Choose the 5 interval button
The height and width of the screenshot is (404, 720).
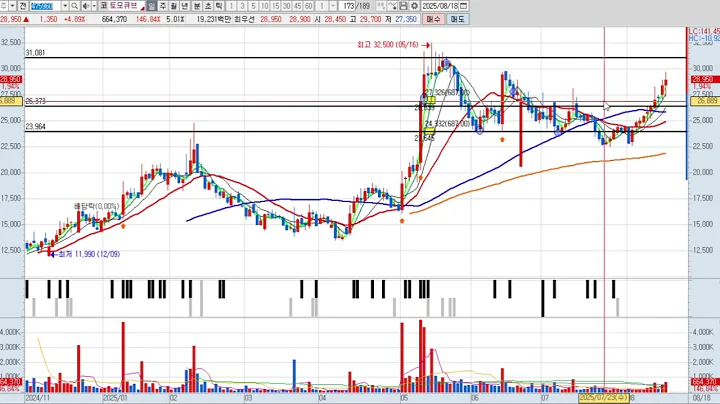pyautogui.click(x=253, y=6)
